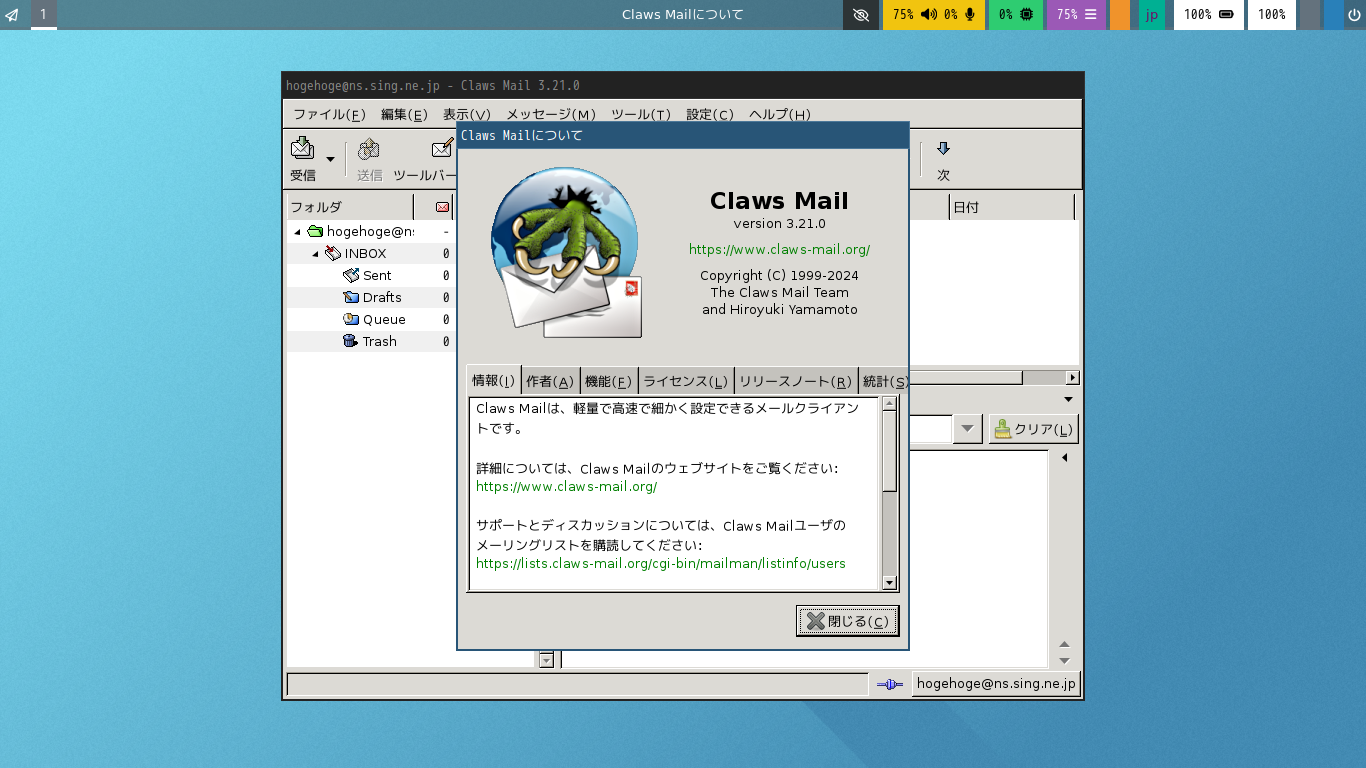
Task: Open the ツール(T) menu
Action: click(x=640, y=114)
